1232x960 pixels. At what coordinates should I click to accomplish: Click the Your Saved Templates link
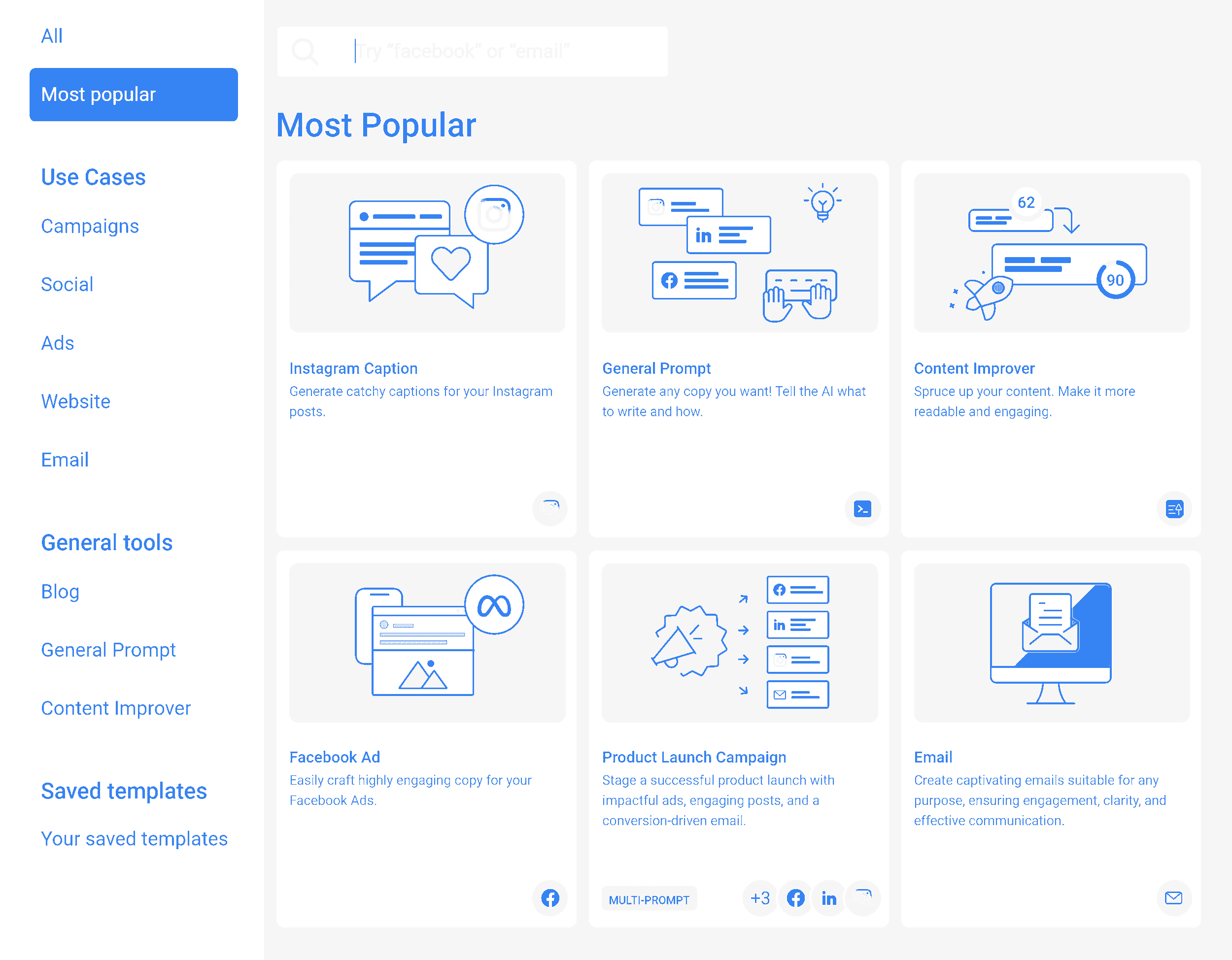point(134,839)
